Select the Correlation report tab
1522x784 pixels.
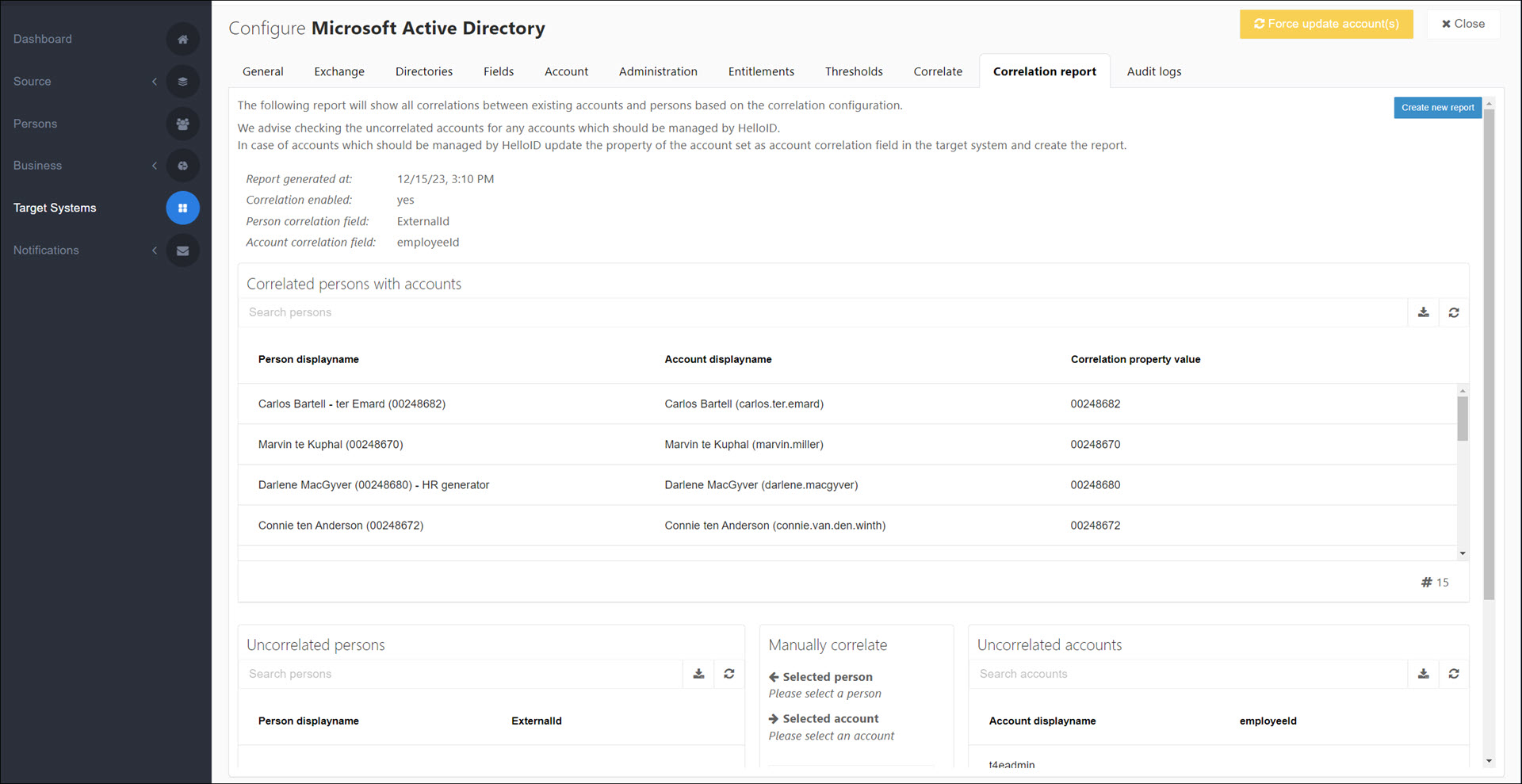pos(1045,71)
